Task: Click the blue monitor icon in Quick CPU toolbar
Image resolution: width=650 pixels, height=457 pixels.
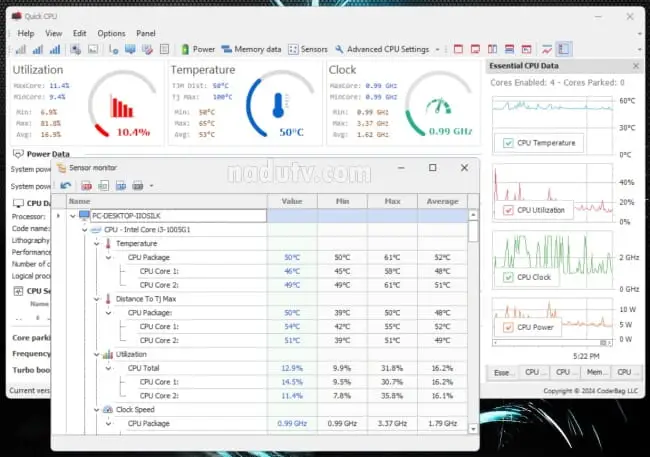Action: click(x=130, y=49)
